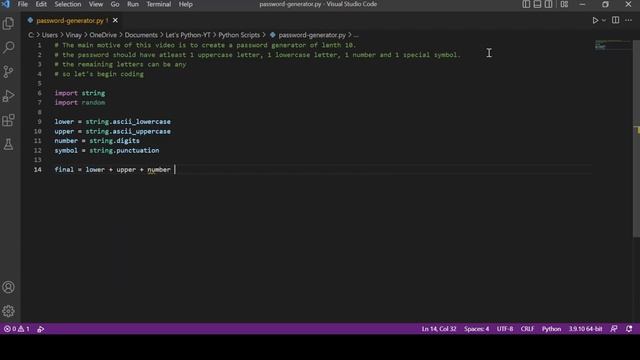Click 'import random' on line 7
Viewport: 640px width, 360px height.
pyautogui.click(x=80, y=103)
